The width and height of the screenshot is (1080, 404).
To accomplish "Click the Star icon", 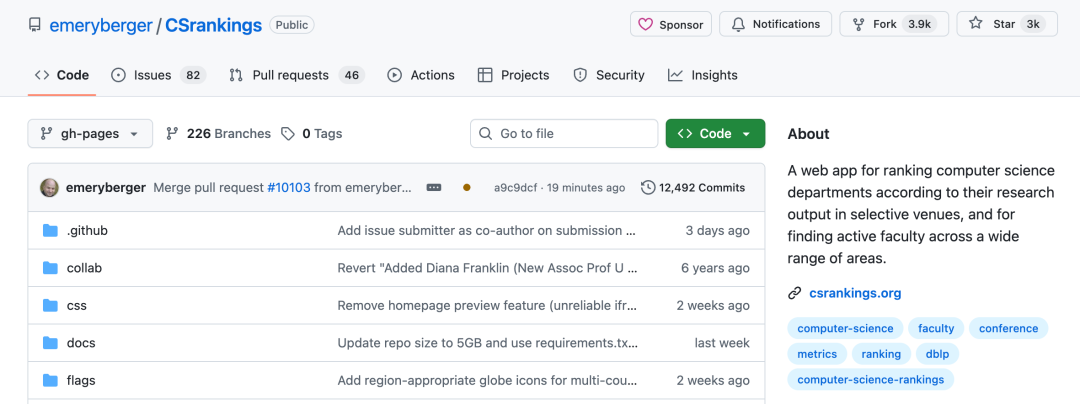I will click(976, 25).
